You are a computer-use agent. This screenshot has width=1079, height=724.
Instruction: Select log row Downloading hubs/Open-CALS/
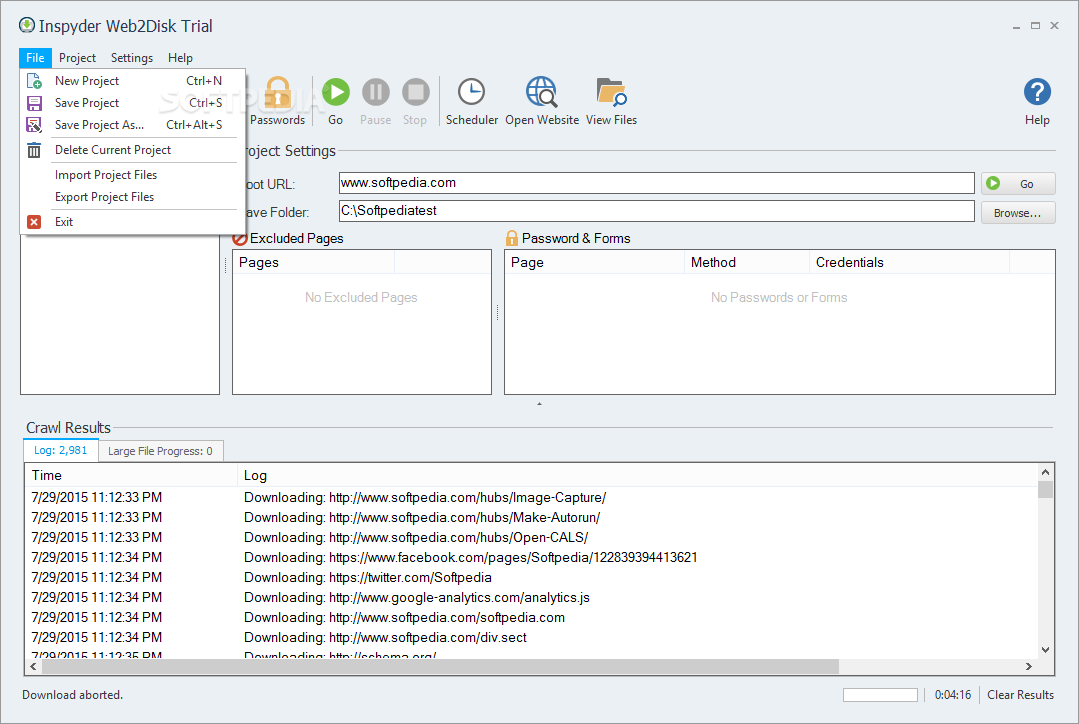tap(531, 537)
